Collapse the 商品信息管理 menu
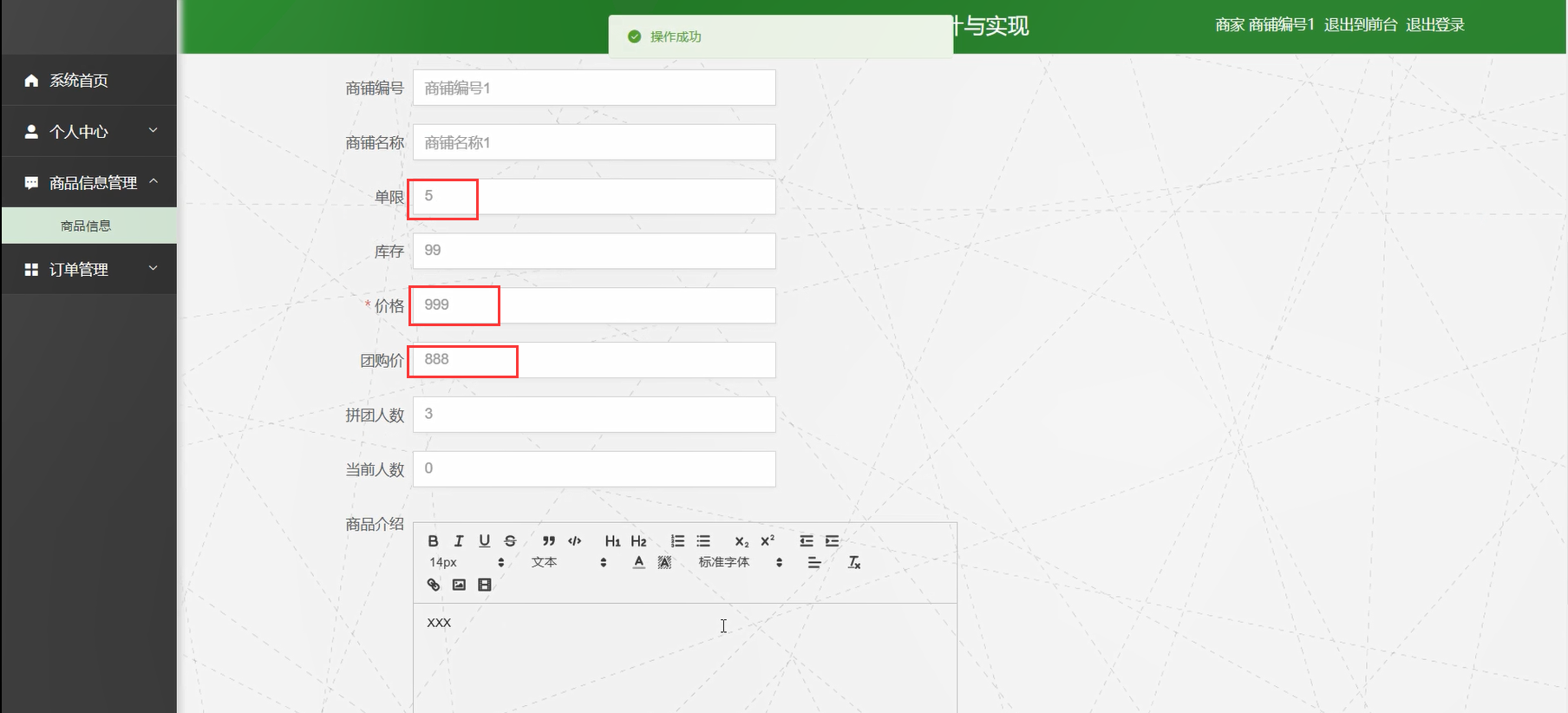This screenshot has width=1568, height=713. (88, 182)
